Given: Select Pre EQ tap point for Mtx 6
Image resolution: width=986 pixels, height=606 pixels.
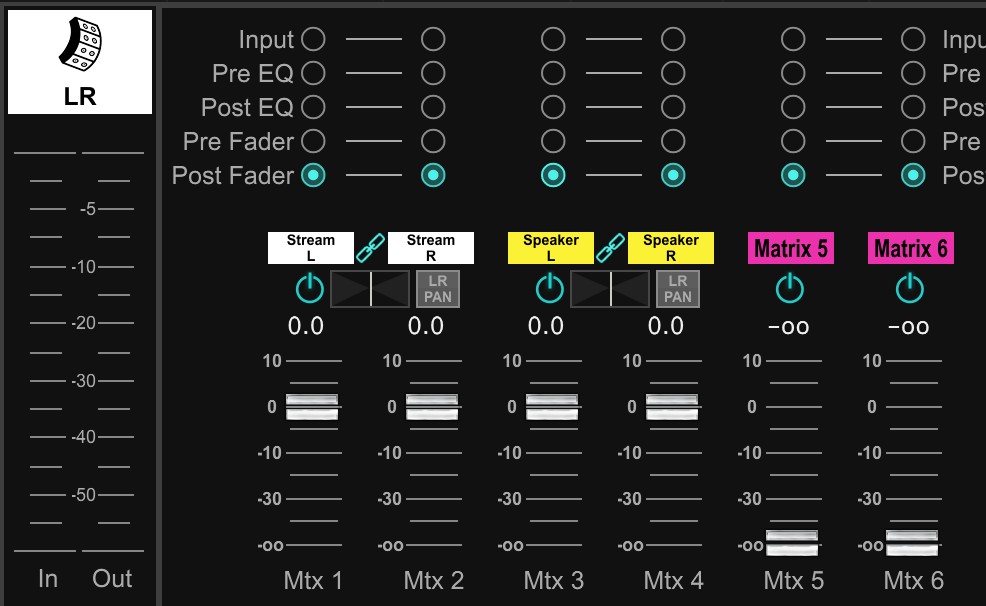Looking at the screenshot, I should point(913,73).
